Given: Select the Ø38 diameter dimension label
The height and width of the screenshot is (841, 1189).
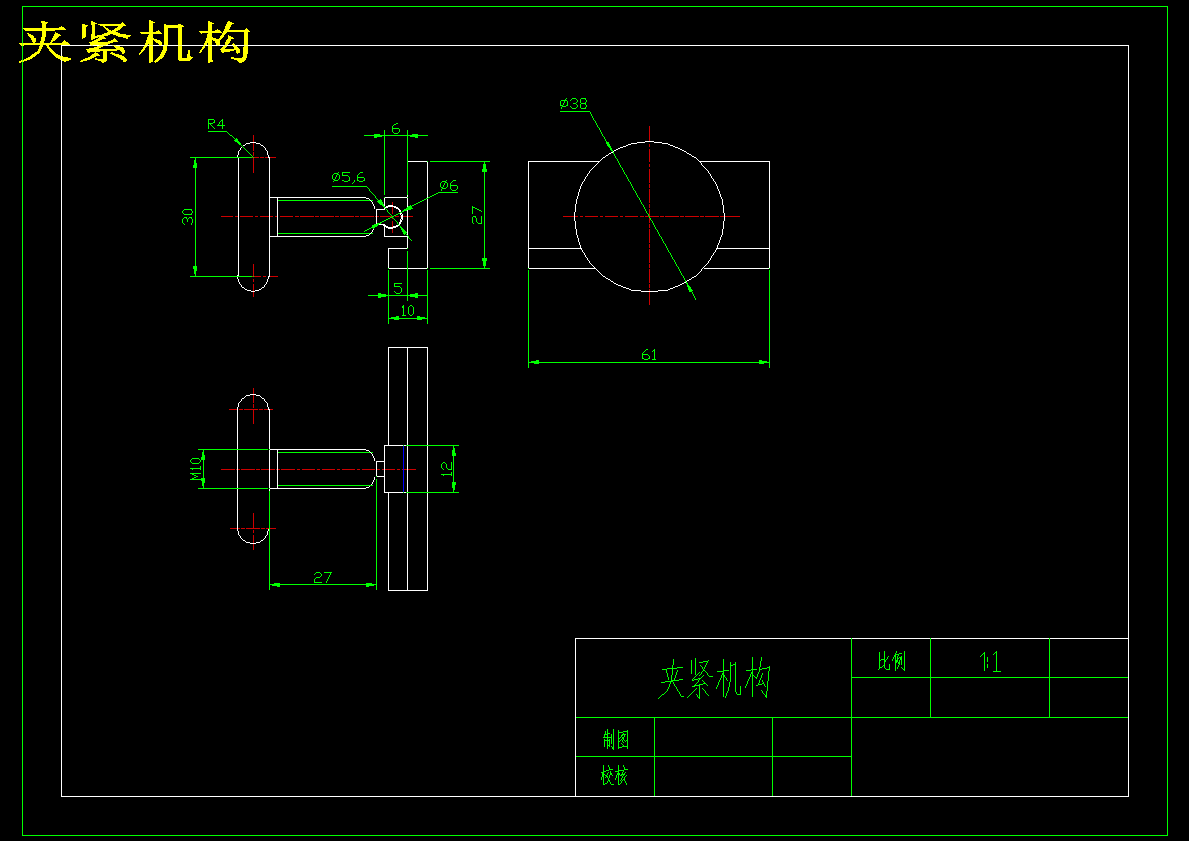Looking at the screenshot, I should pos(575,101).
